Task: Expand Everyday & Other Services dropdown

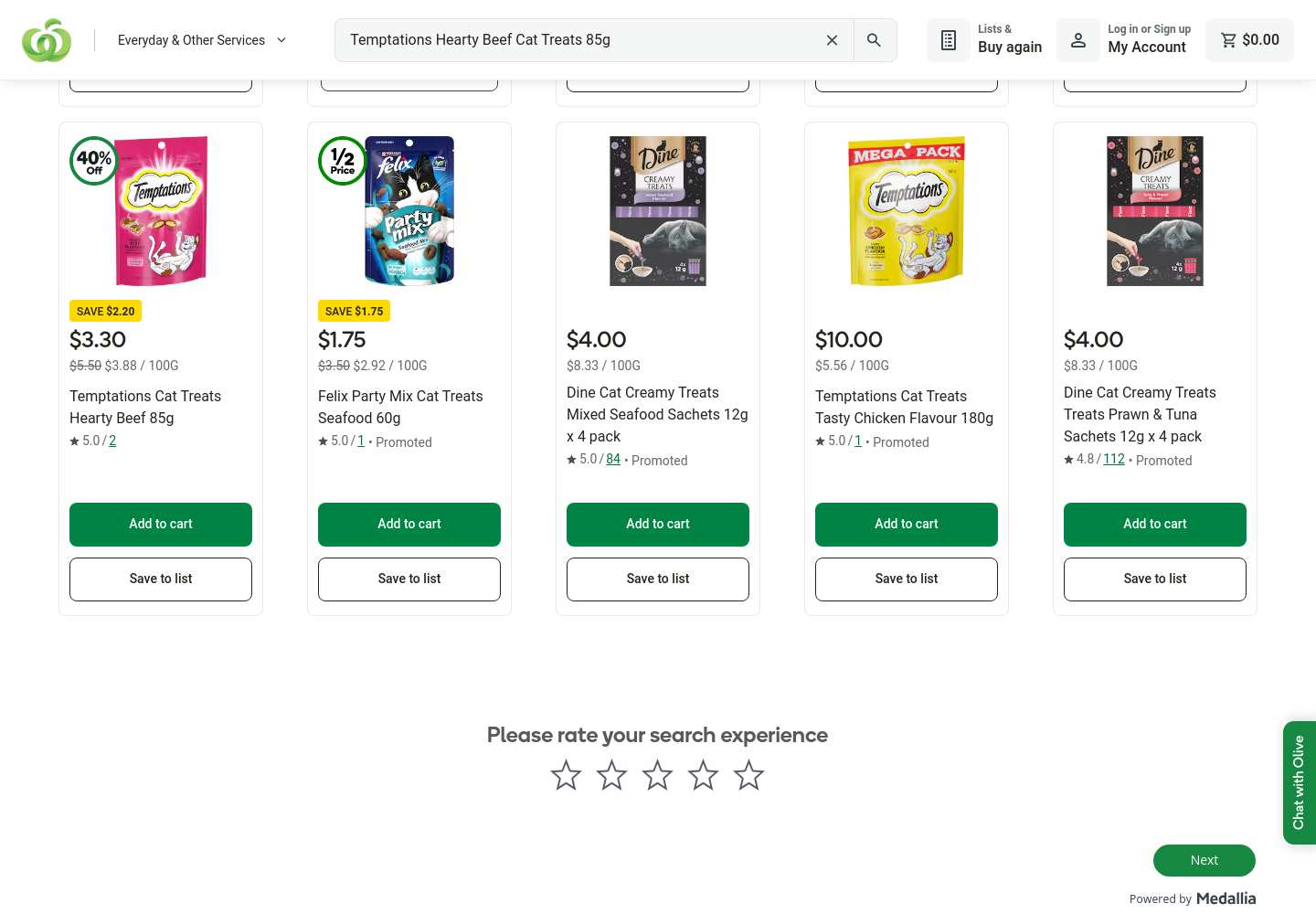Action: point(202,40)
